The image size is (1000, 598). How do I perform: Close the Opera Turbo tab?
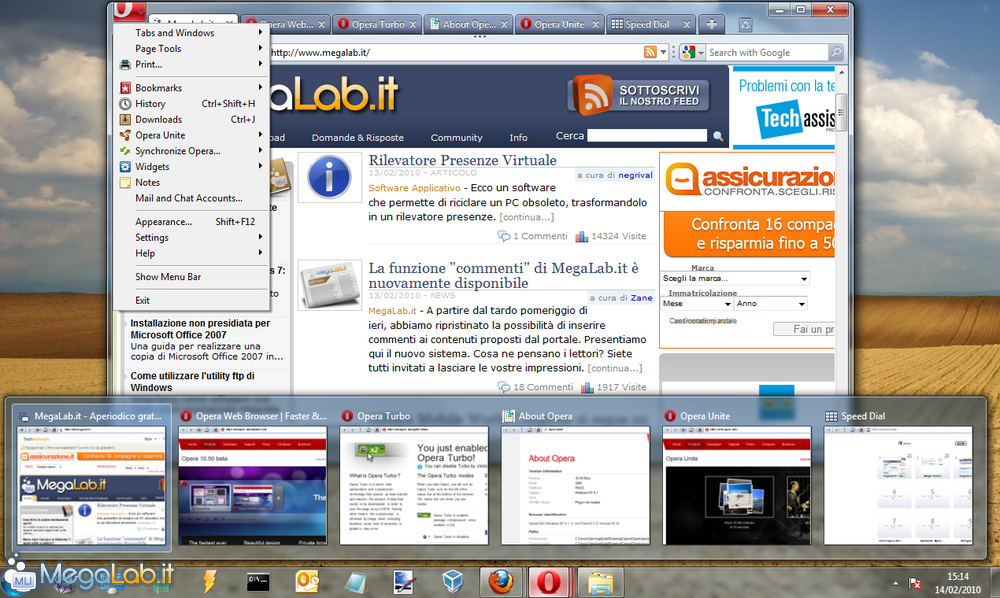click(x=413, y=24)
